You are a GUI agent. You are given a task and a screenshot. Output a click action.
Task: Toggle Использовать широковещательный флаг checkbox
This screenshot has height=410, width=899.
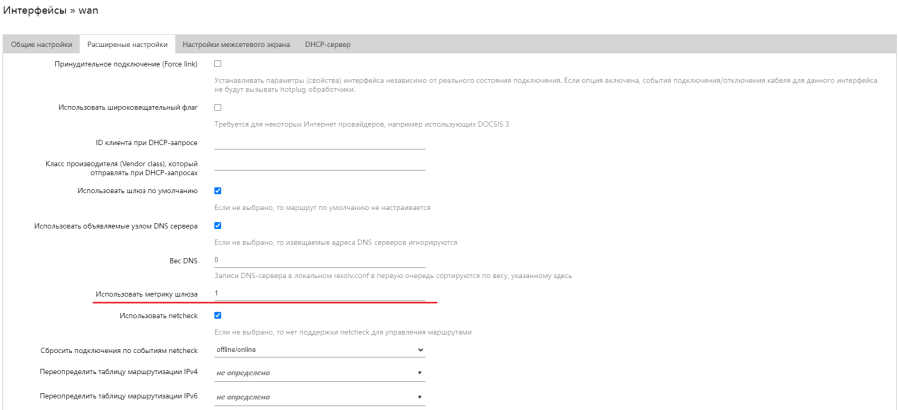pos(218,107)
